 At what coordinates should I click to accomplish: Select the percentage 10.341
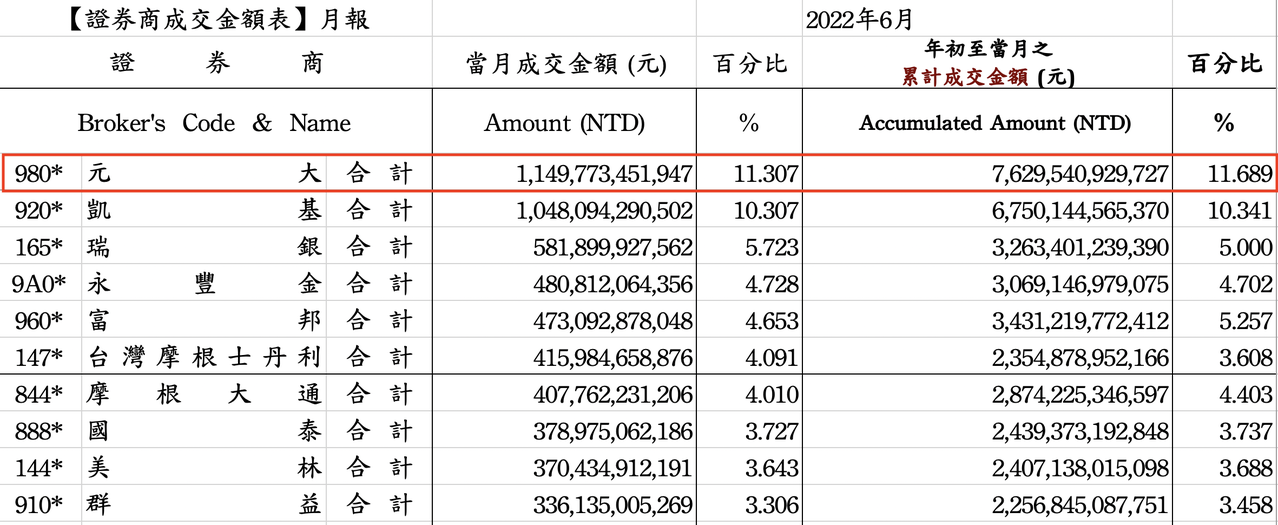[x=1240, y=211]
